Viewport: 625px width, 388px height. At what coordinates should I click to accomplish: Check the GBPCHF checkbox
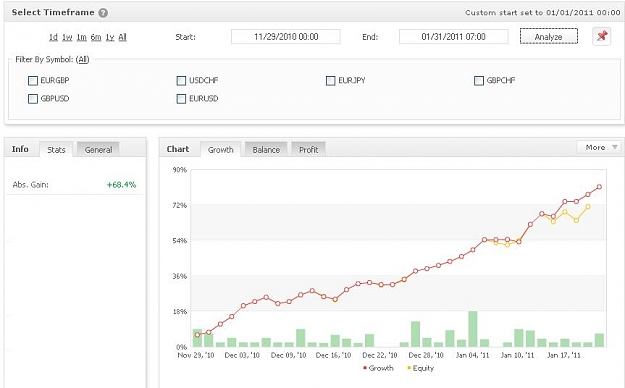point(479,81)
